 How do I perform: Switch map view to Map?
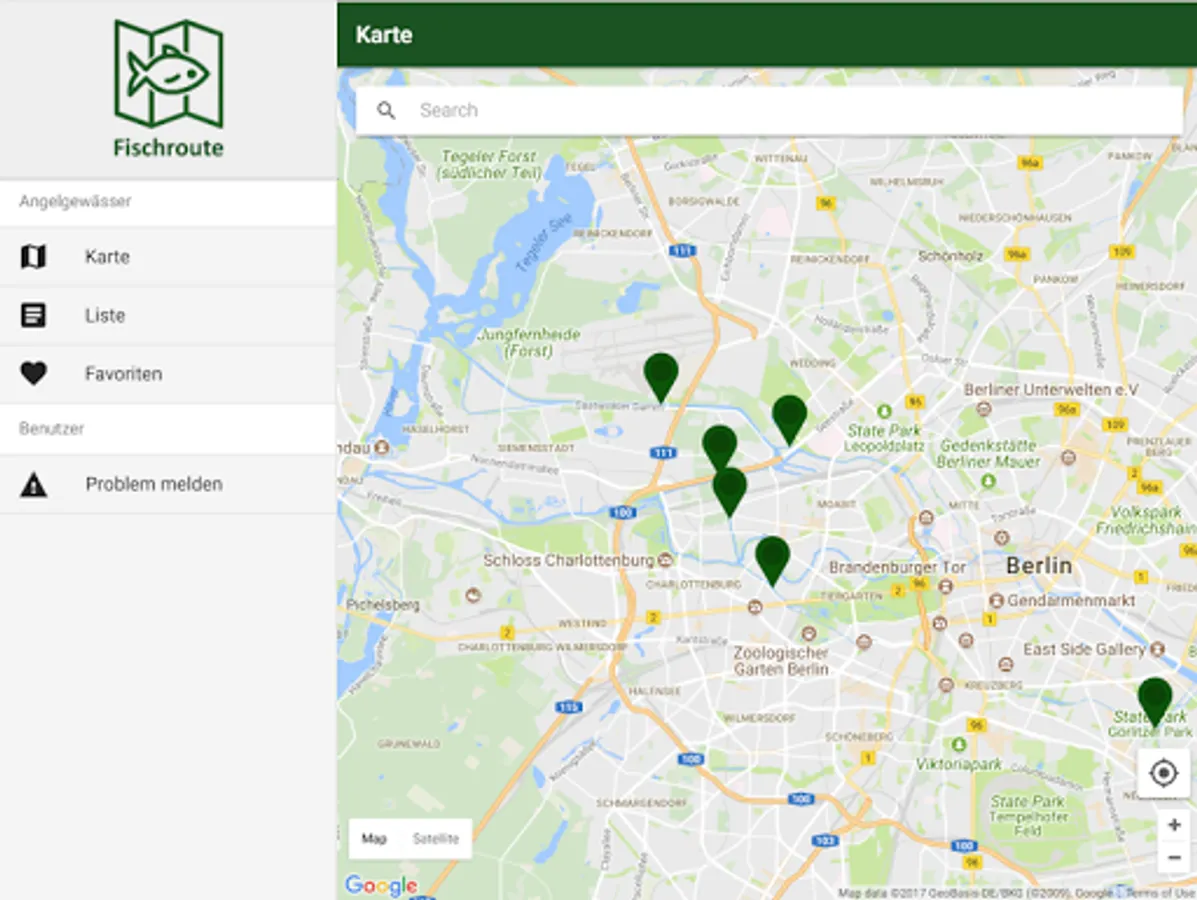pyautogui.click(x=374, y=838)
